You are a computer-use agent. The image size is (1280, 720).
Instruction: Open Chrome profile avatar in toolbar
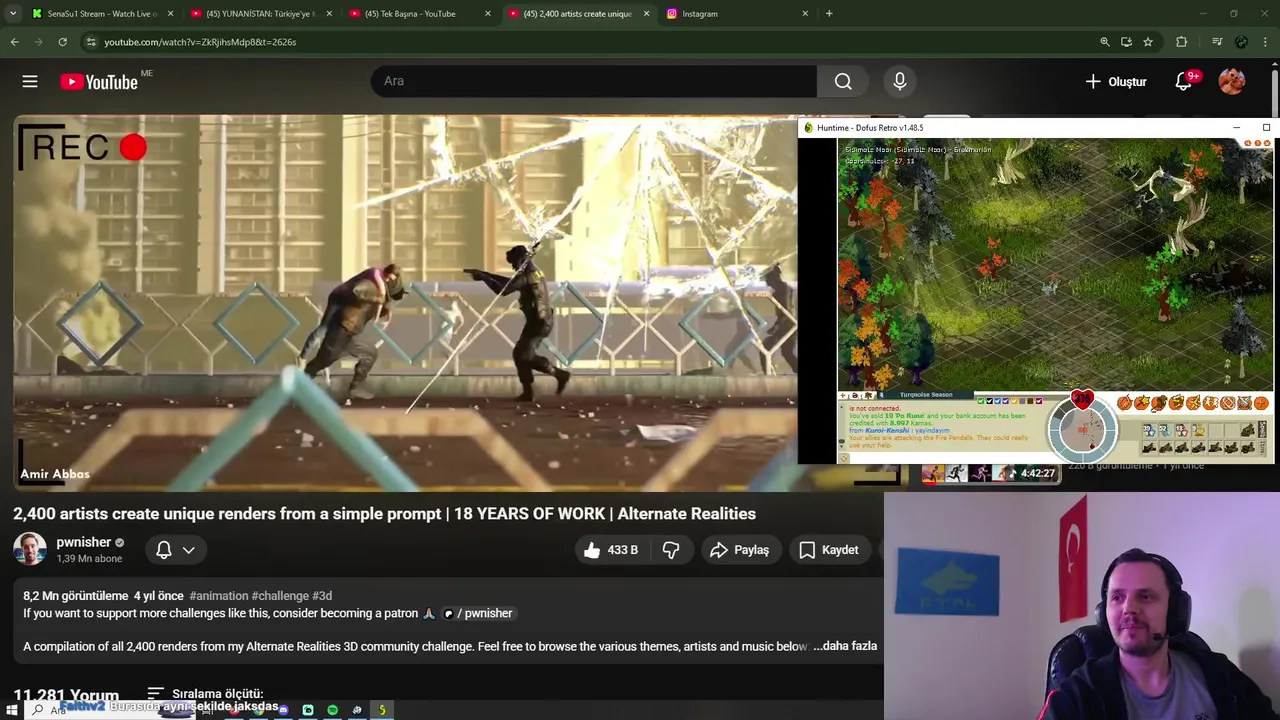1241,42
